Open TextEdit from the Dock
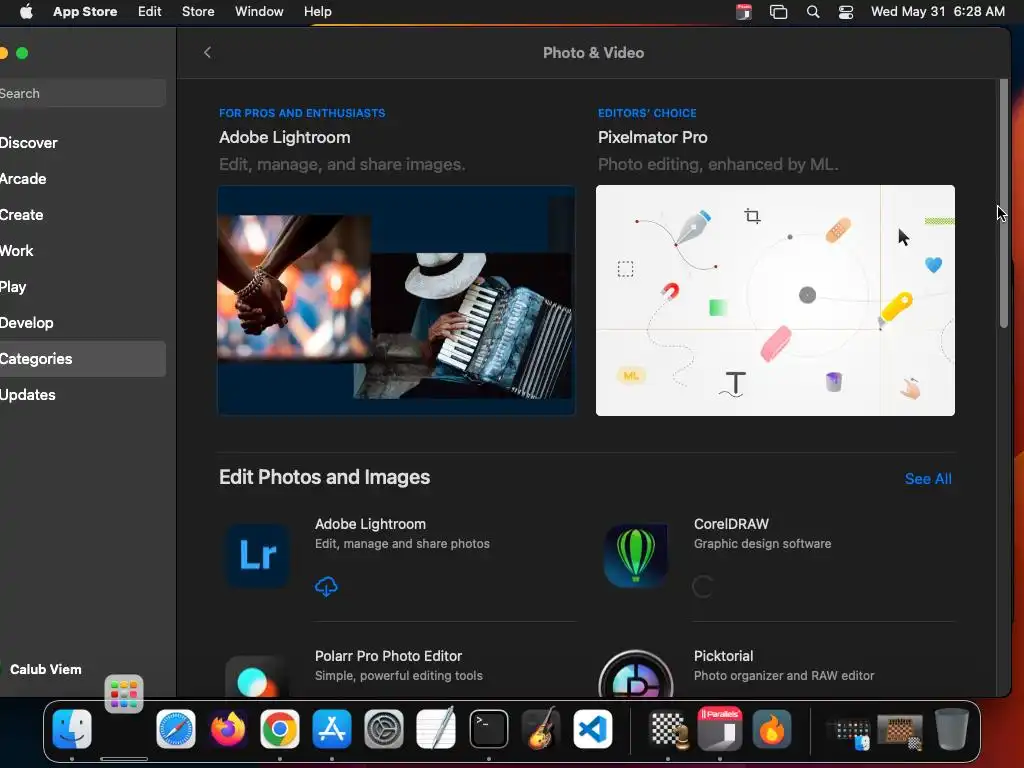The image size is (1024, 768). tap(436, 729)
